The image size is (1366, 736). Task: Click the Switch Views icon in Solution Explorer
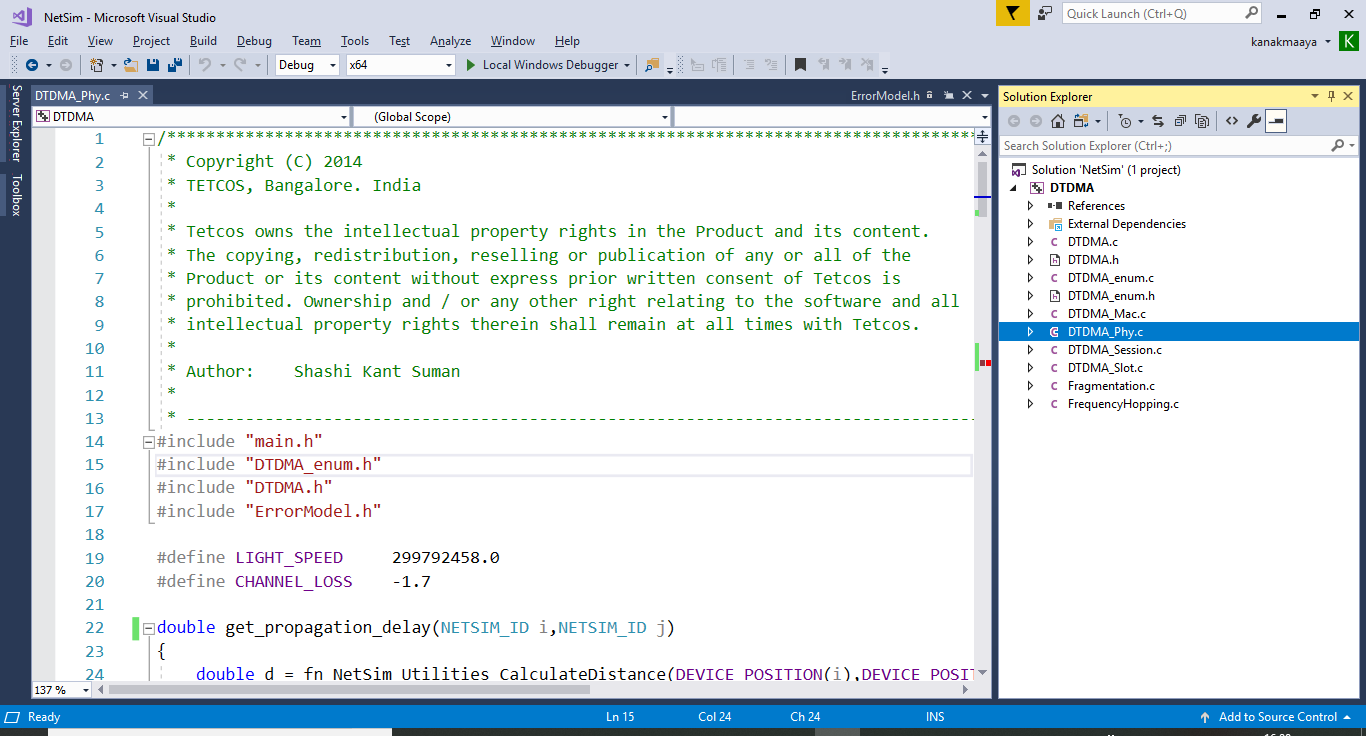pyautogui.click(x=1081, y=121)
